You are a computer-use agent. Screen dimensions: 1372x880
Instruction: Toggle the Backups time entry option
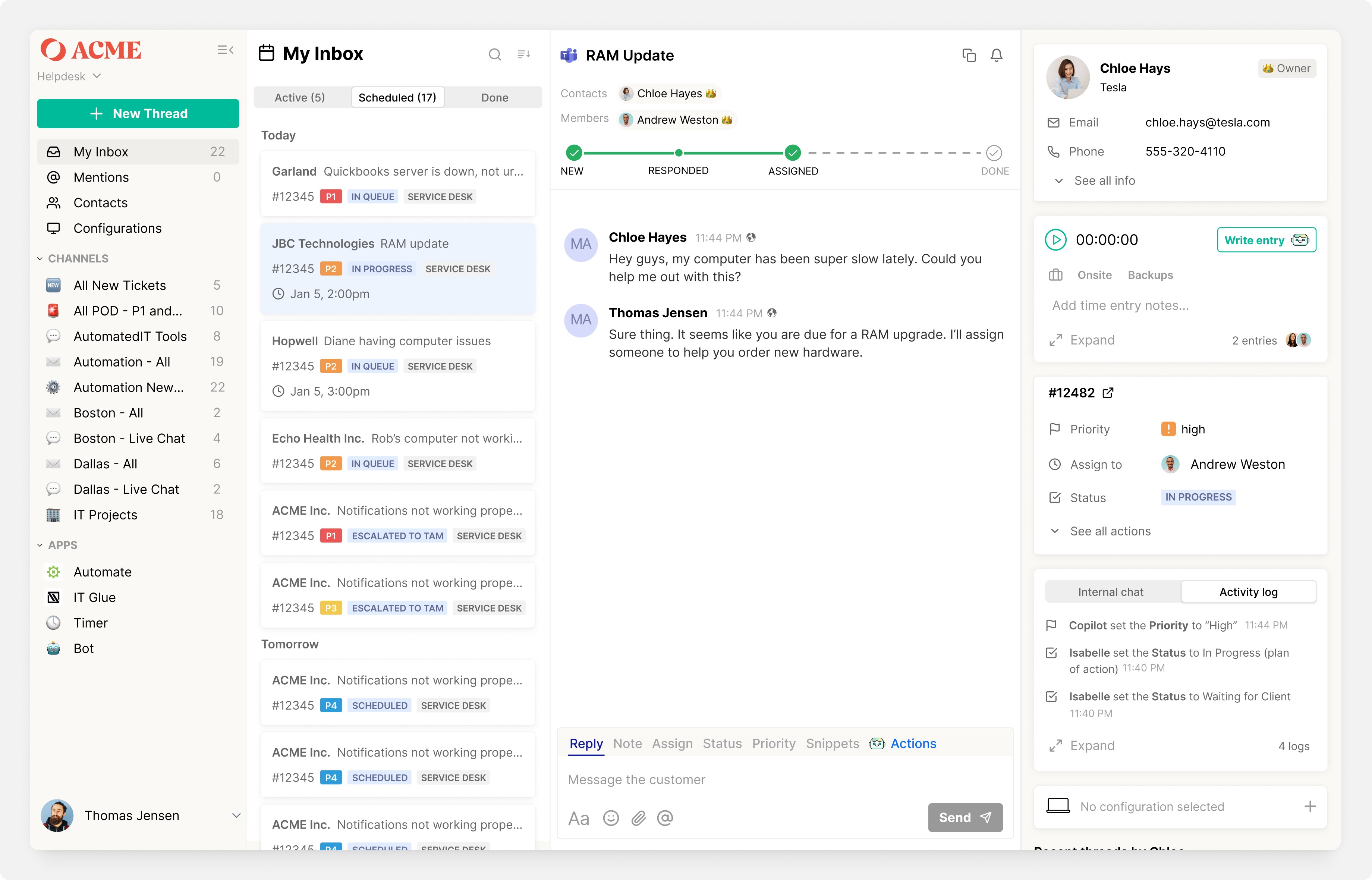pos(1150,275)
